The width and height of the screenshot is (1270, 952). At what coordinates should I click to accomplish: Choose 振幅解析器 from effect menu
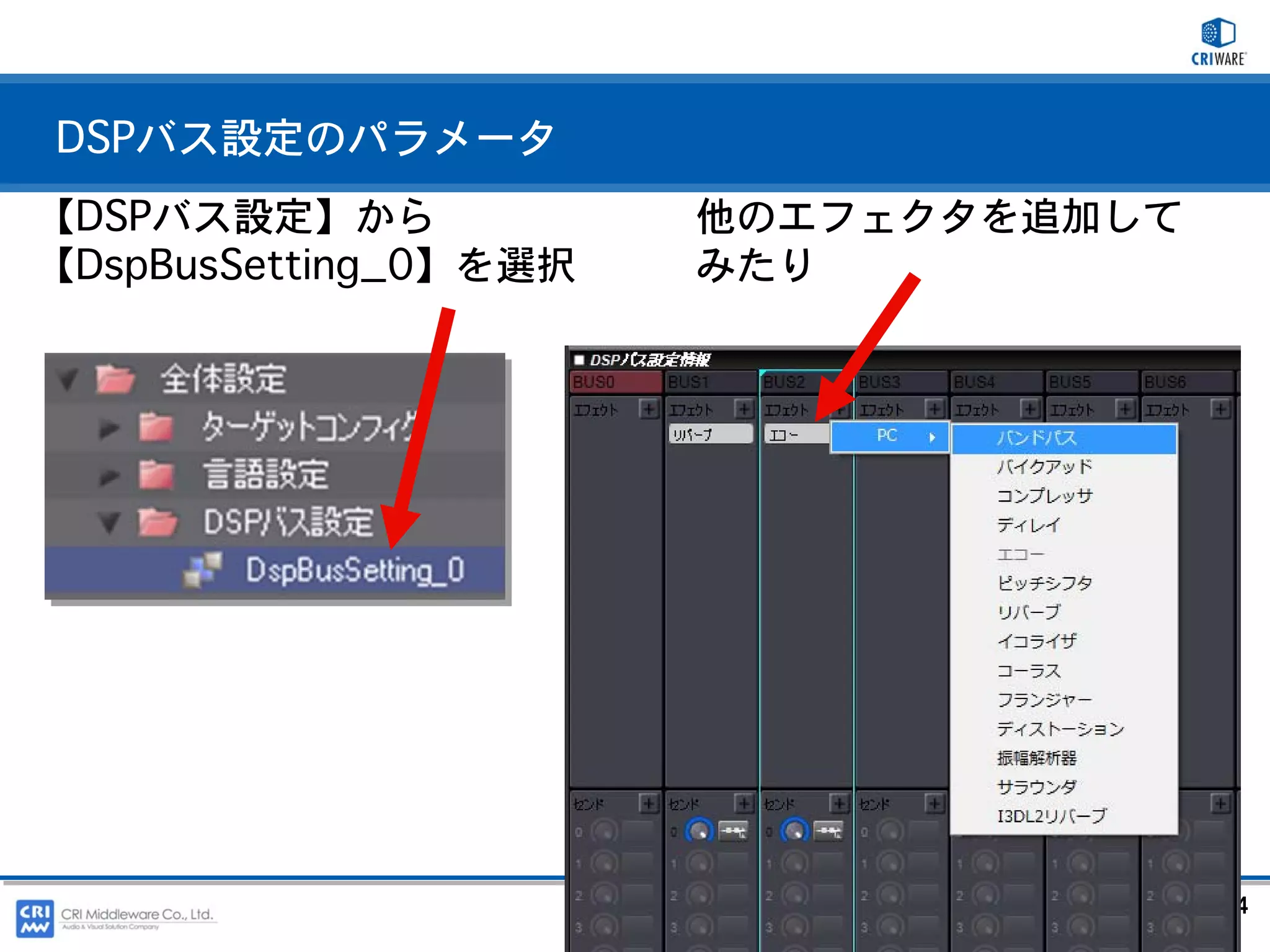click(x=1064, y=758)
